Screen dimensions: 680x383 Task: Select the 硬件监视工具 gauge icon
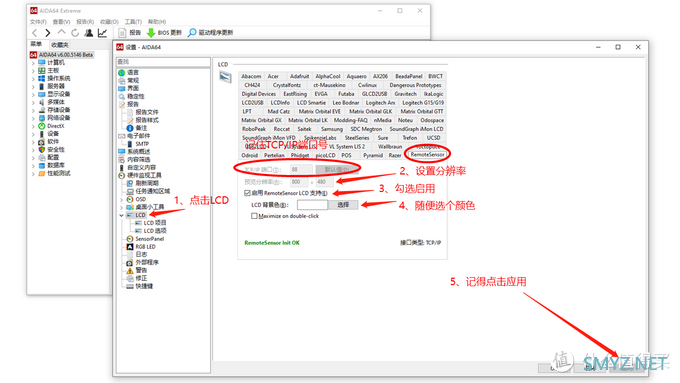click(122, 175)
